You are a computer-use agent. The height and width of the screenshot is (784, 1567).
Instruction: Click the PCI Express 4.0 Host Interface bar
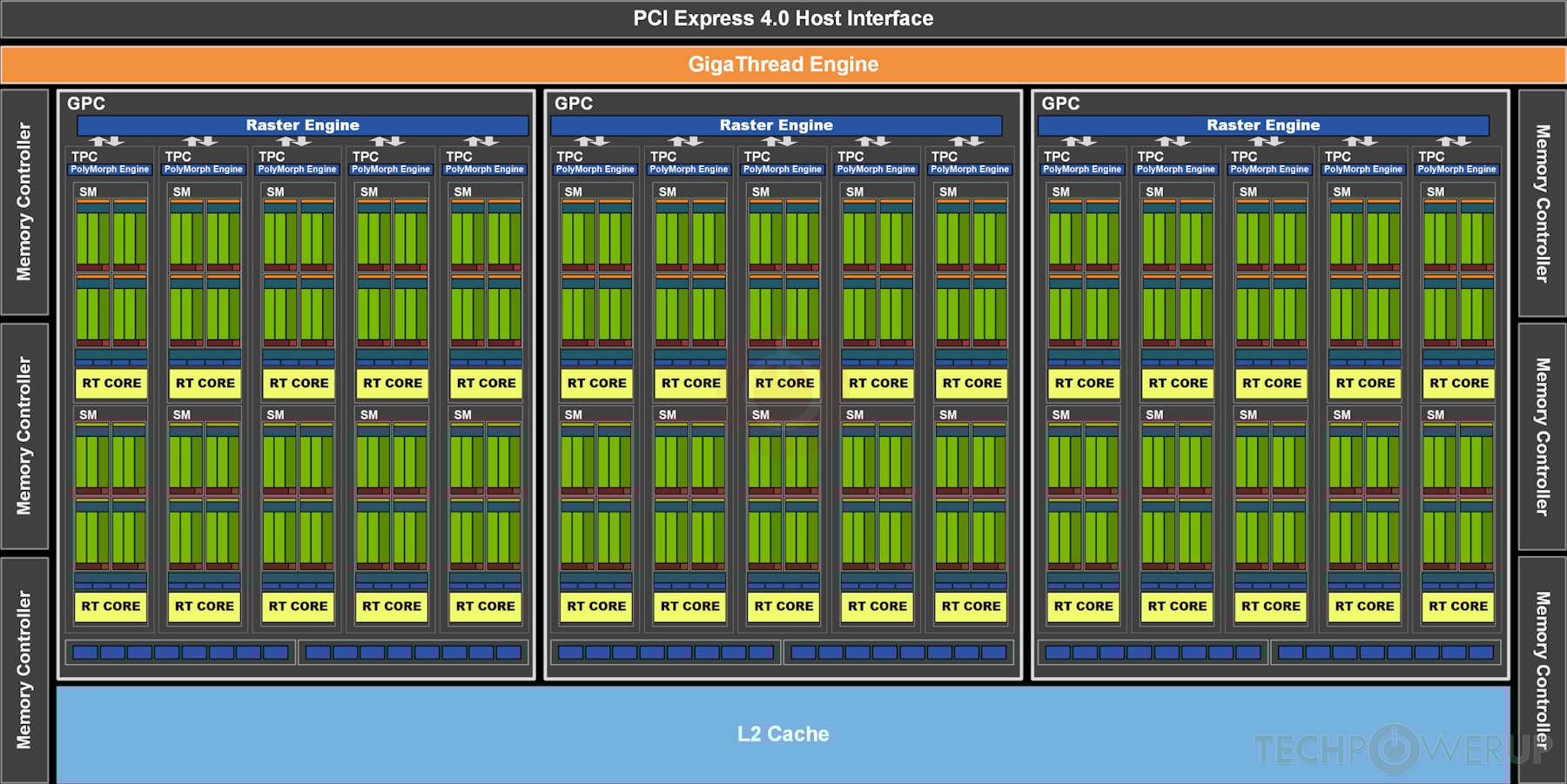783,17
